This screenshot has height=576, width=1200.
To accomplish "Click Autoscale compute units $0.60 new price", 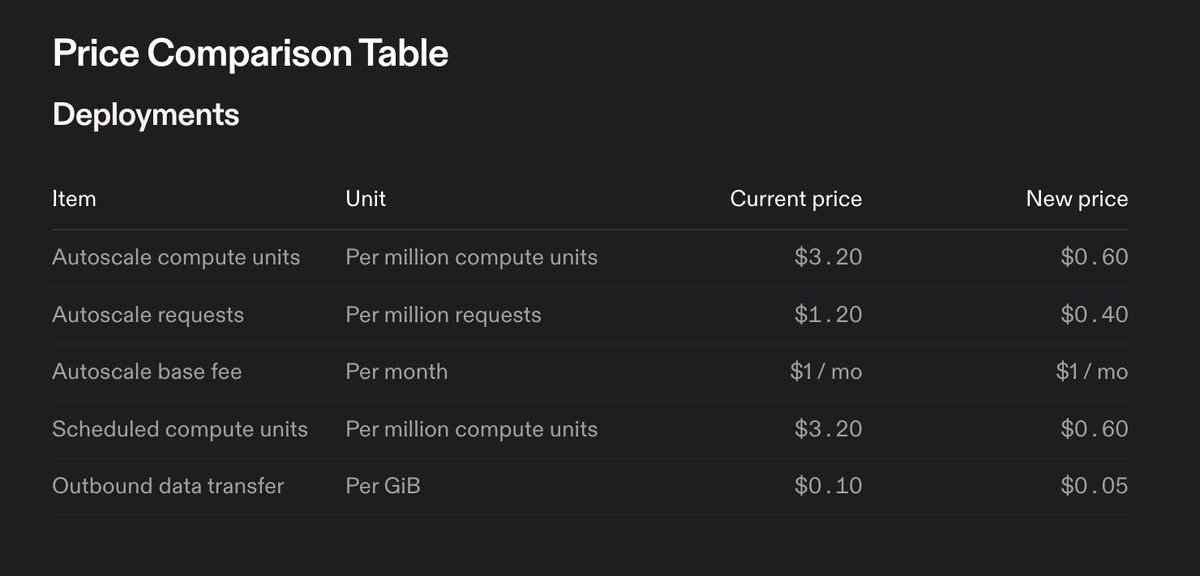I will 1095,257.
